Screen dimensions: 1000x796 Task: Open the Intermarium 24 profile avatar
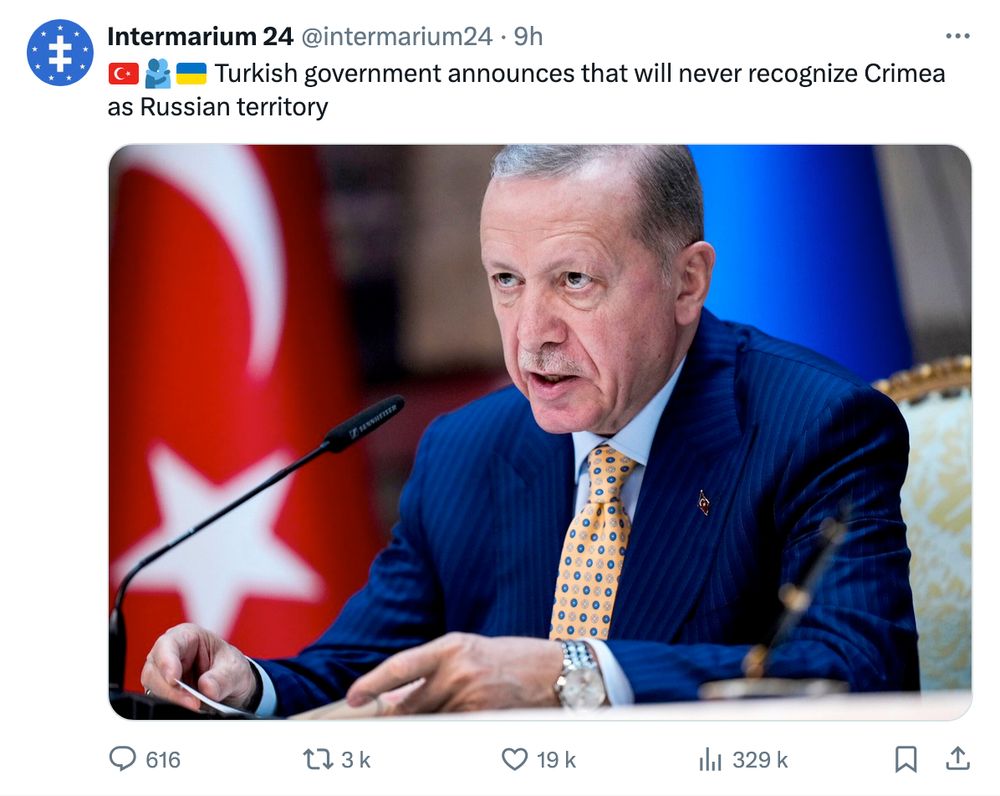tap(60, 52)
